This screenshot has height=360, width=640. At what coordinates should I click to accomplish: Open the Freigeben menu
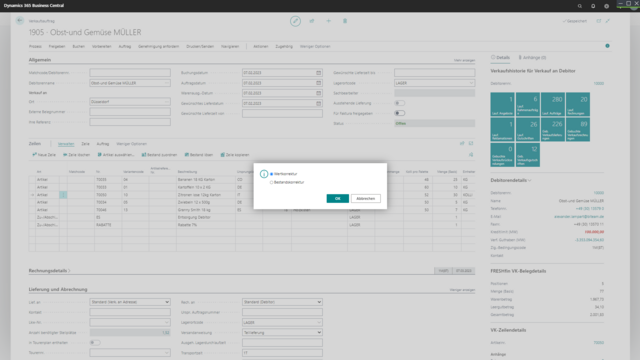click(x=57, y=47)
